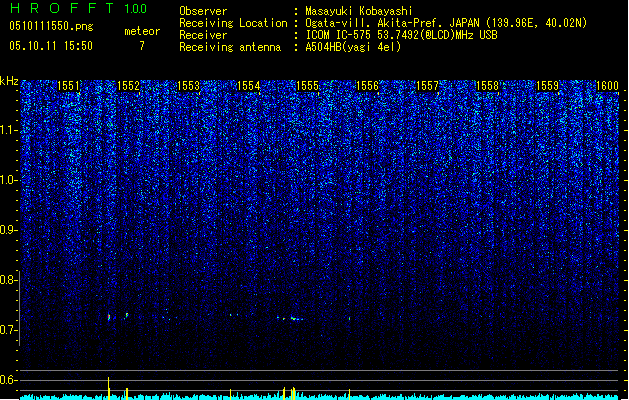Click the 1552 time marker
The height and width of the screenshot is (400, 629).
pyautogui.click(x=128, y=86)
